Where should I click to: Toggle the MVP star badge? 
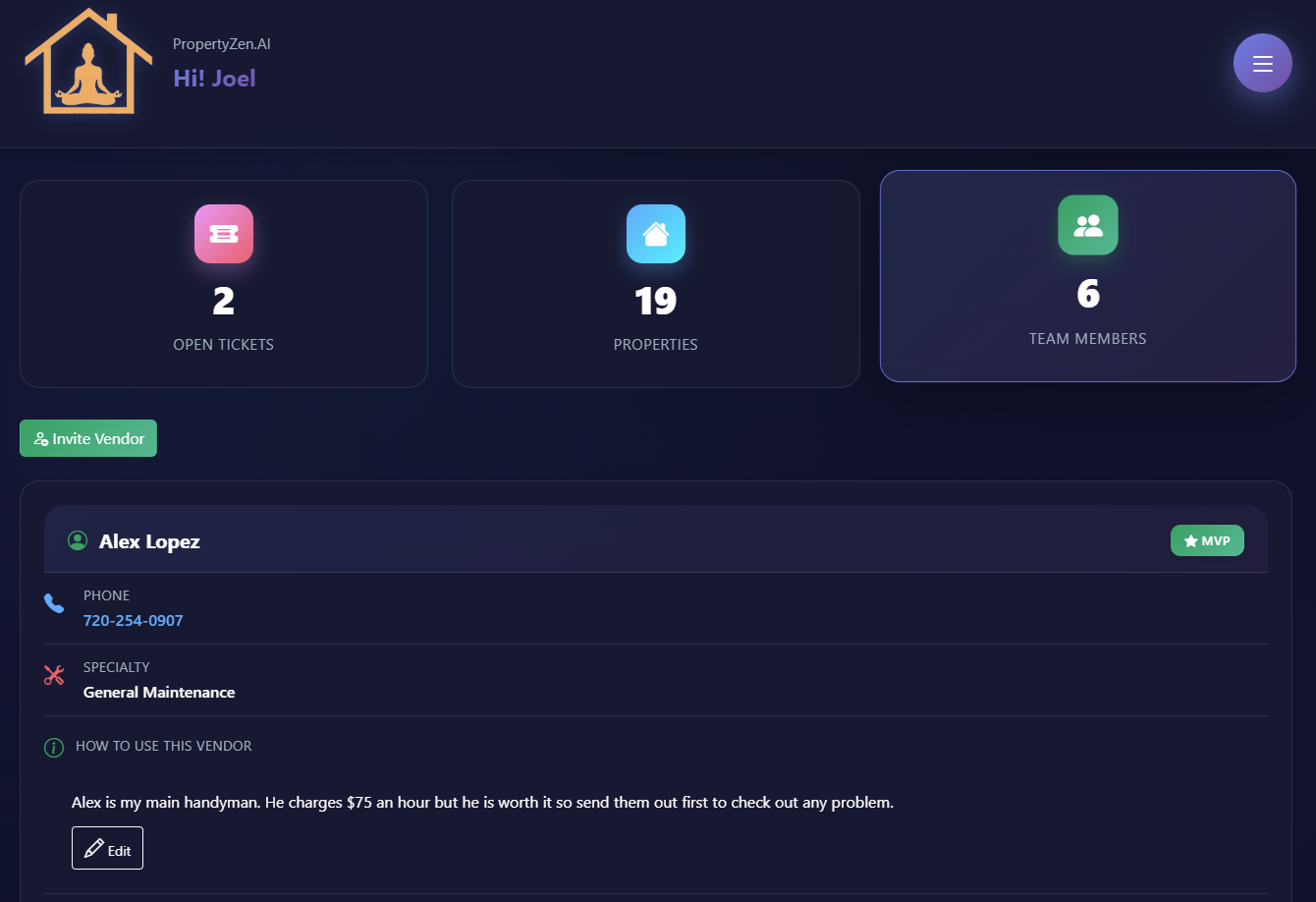1206,540
